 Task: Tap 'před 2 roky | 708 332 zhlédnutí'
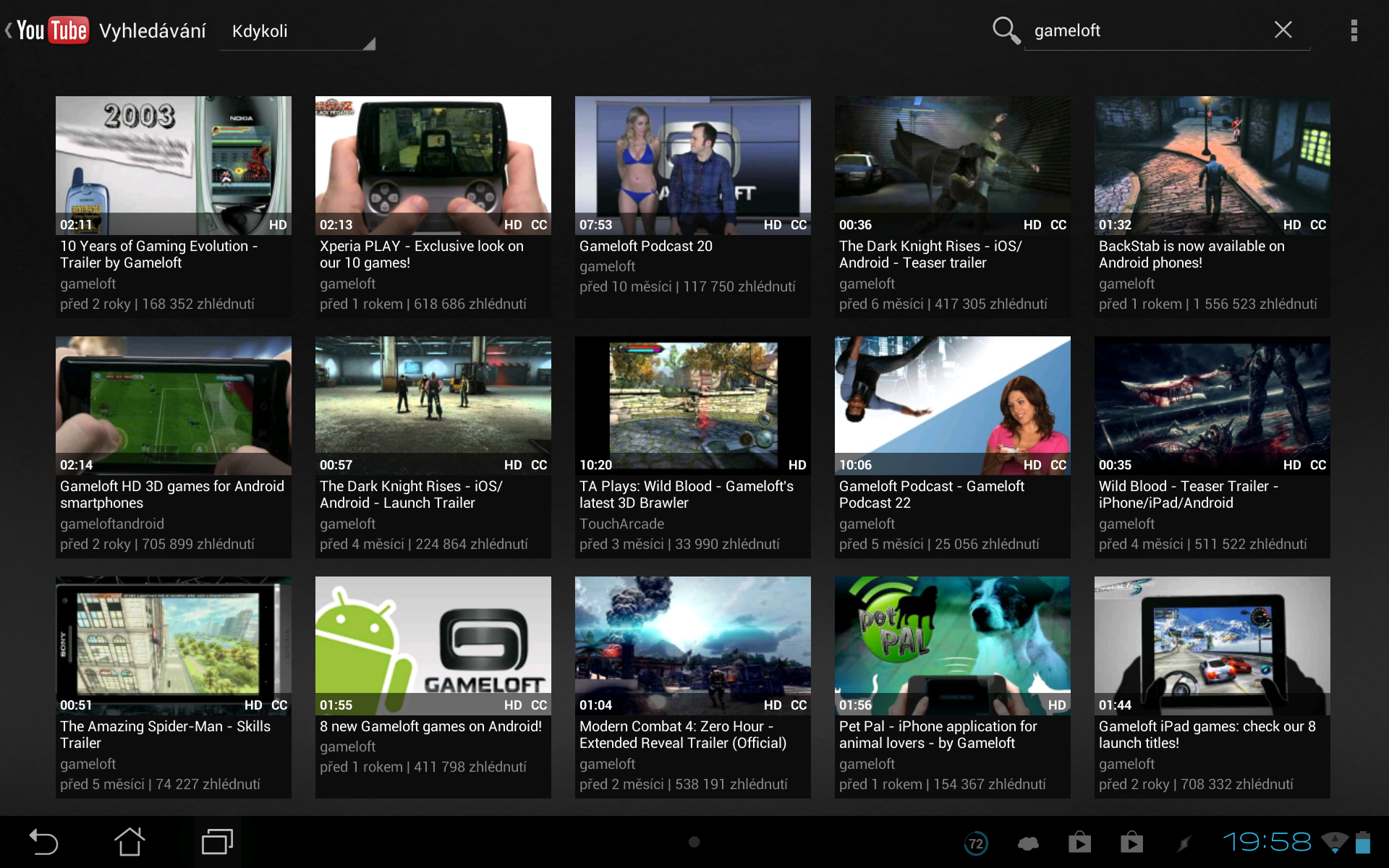click(1196, 784)
